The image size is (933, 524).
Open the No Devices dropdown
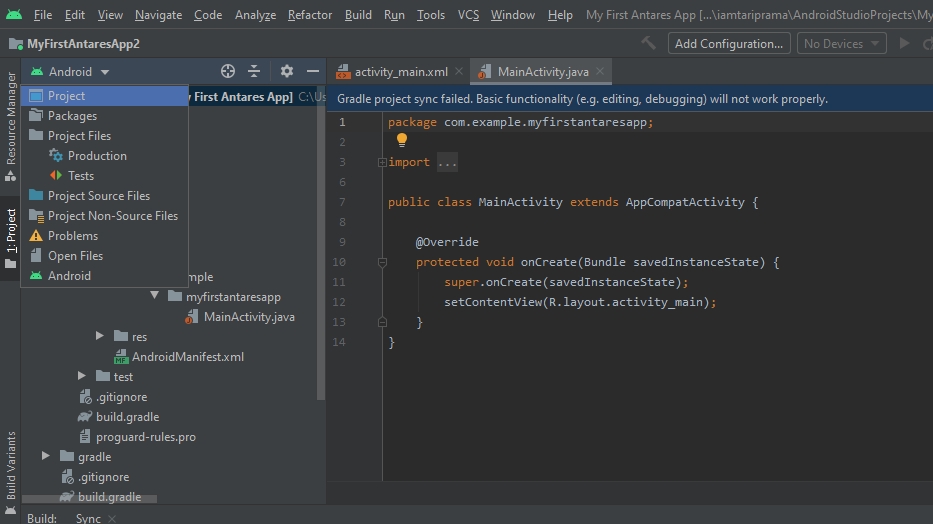(x=844, y=43)
